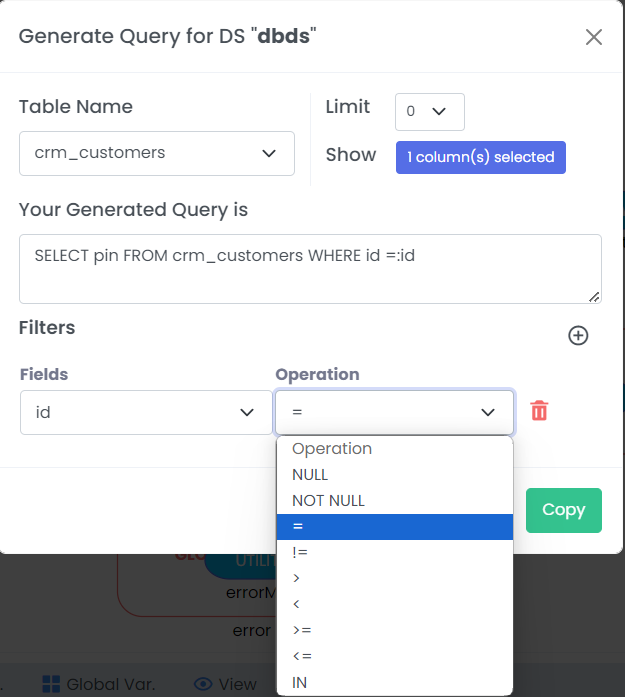Image resolution: width=625 pixels, height=697 pixels.
Task: Select the <= operation option
Action: pyautogui.click(x=395, y=656)
